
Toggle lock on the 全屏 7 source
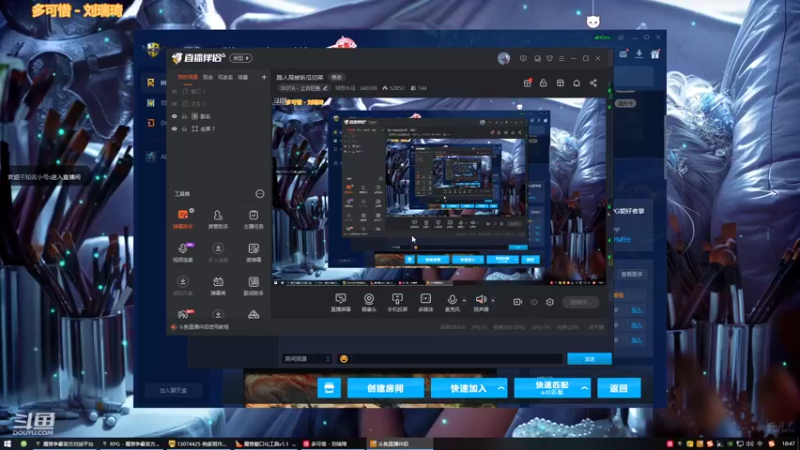coord(184,129)
